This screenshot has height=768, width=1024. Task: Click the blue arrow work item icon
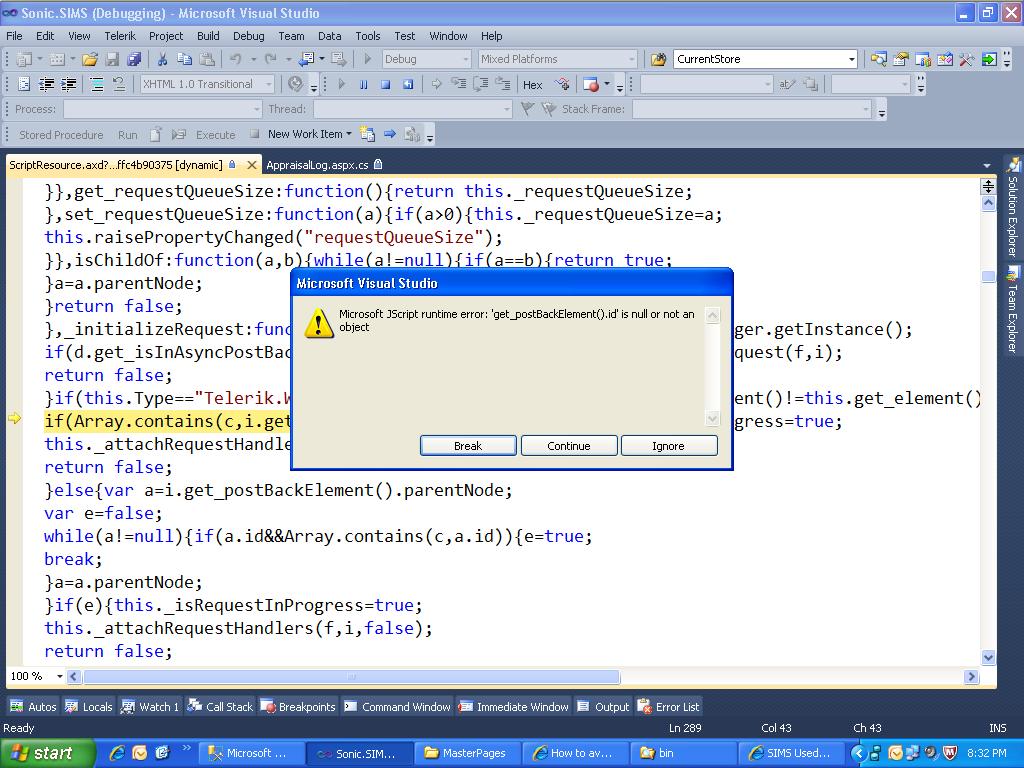click(390, 134)
